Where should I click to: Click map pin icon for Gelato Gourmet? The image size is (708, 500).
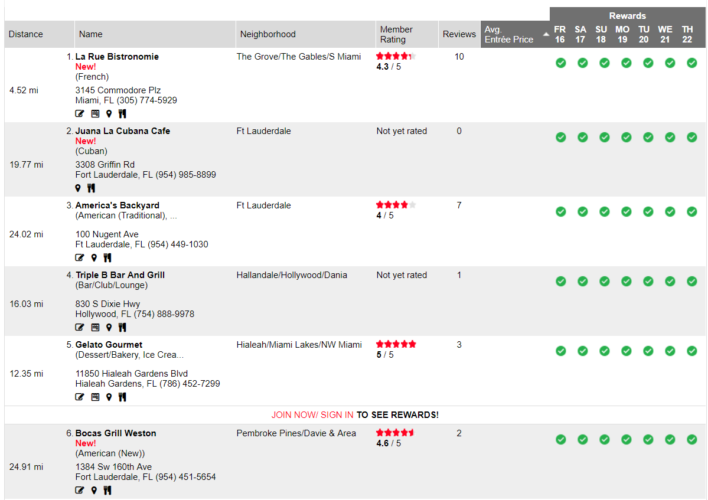(x=109, y=397)
